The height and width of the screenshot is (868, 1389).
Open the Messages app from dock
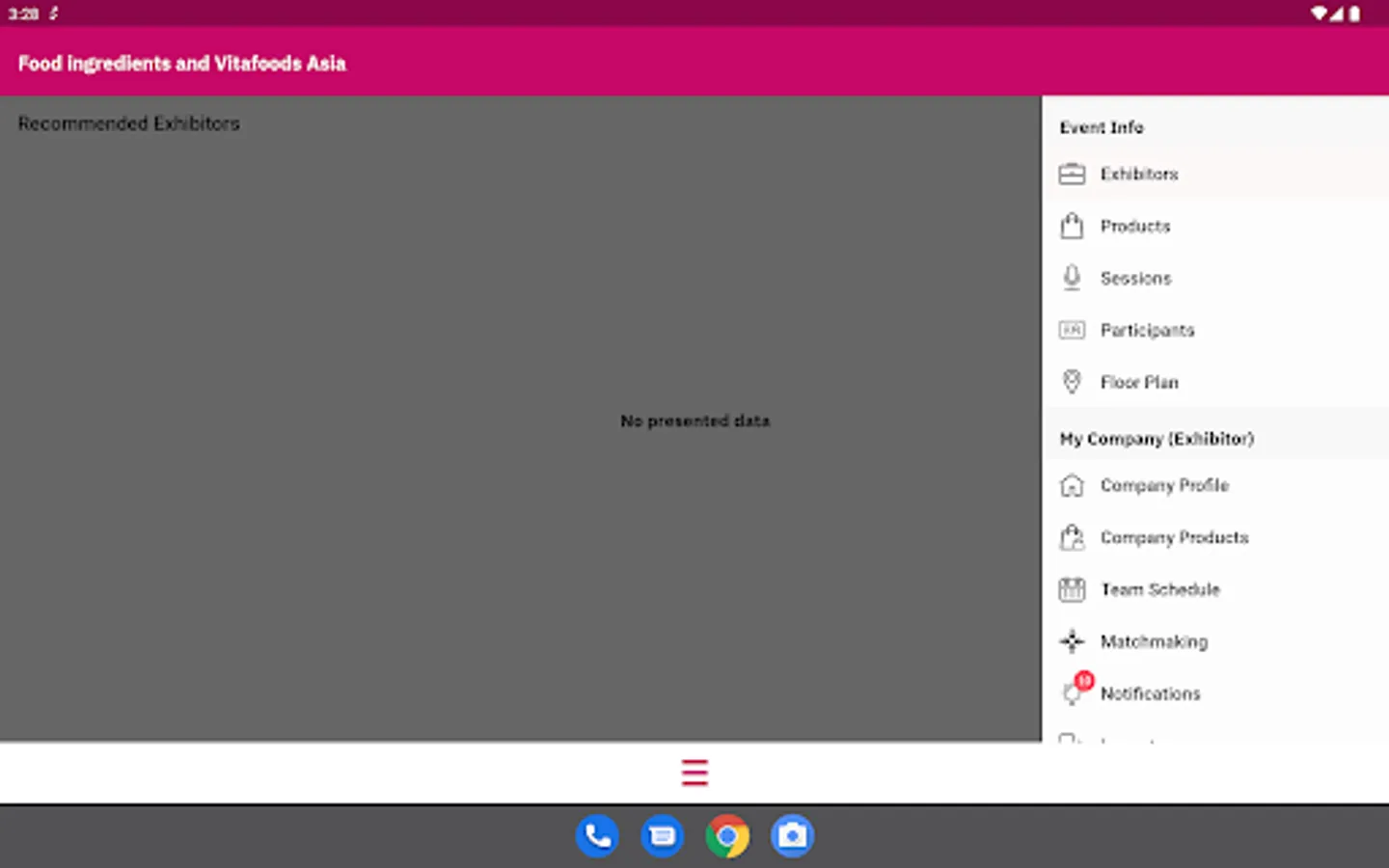(x=662, y=836)
